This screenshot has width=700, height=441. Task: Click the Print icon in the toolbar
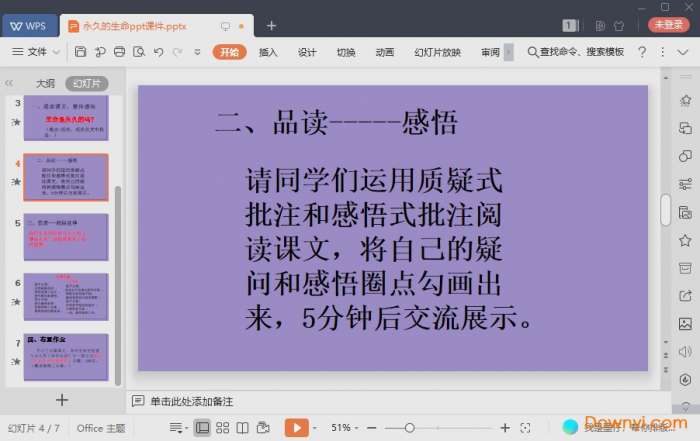tap(119, 52)
